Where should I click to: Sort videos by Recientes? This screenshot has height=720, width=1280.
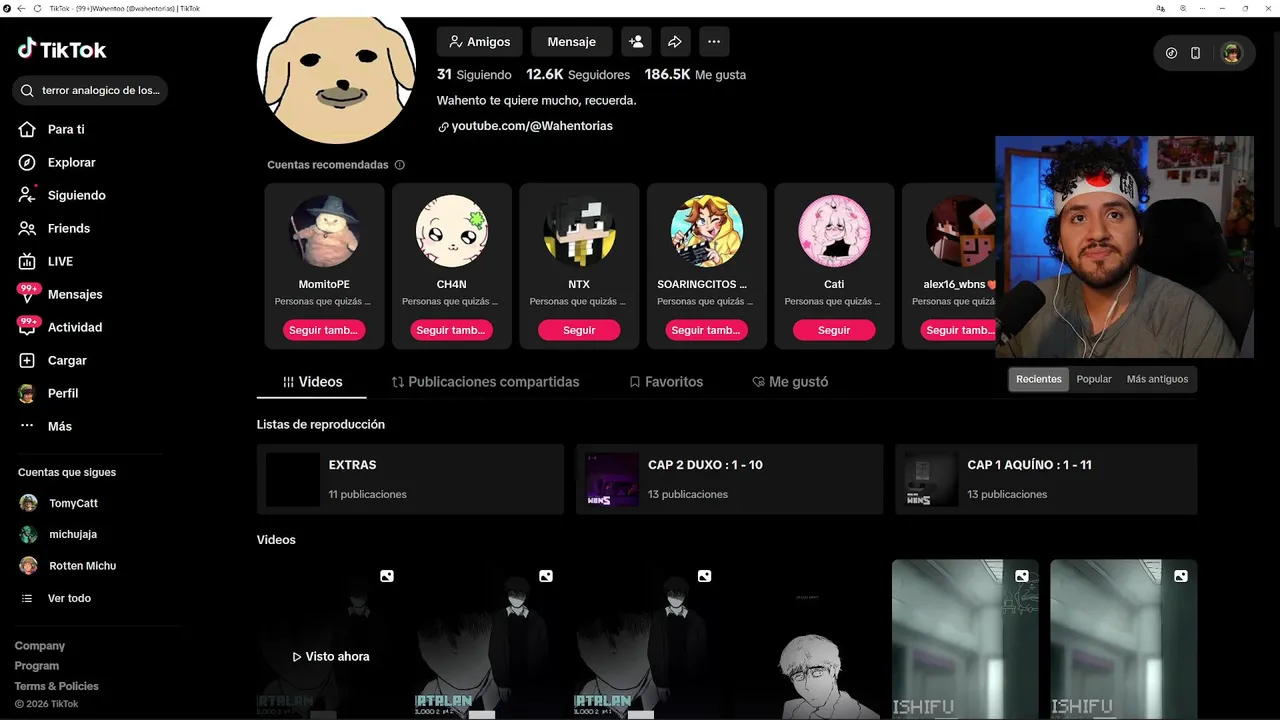pyautogui.click(x=1039, y=379)
